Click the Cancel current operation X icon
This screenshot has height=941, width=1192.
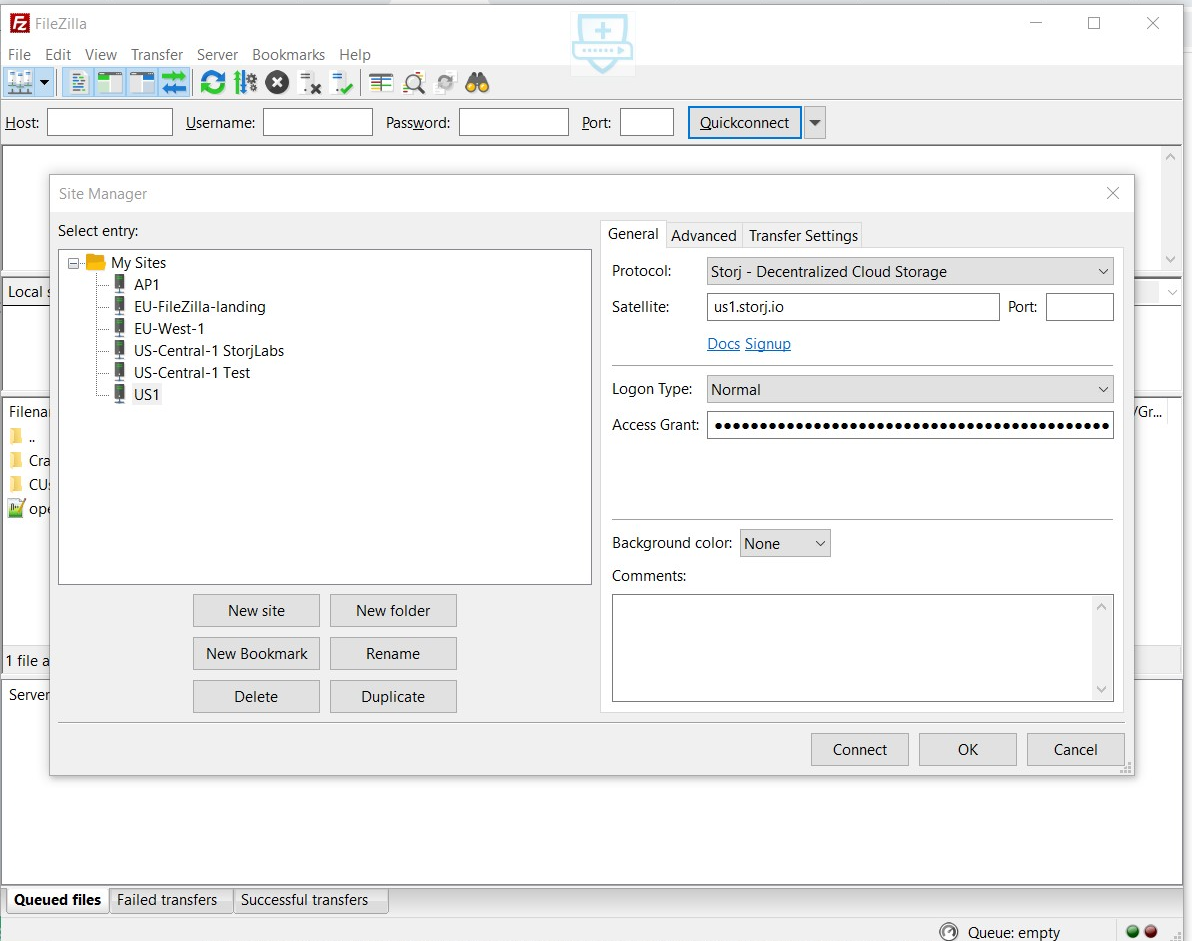pyautogui.click(x=277, y=82)
